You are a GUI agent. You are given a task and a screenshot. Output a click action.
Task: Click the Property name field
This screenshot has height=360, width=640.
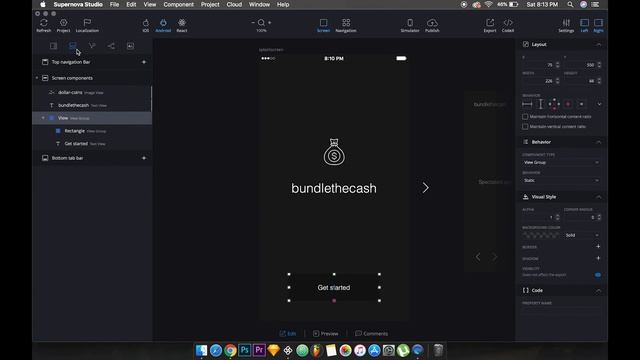click(561, 311)
